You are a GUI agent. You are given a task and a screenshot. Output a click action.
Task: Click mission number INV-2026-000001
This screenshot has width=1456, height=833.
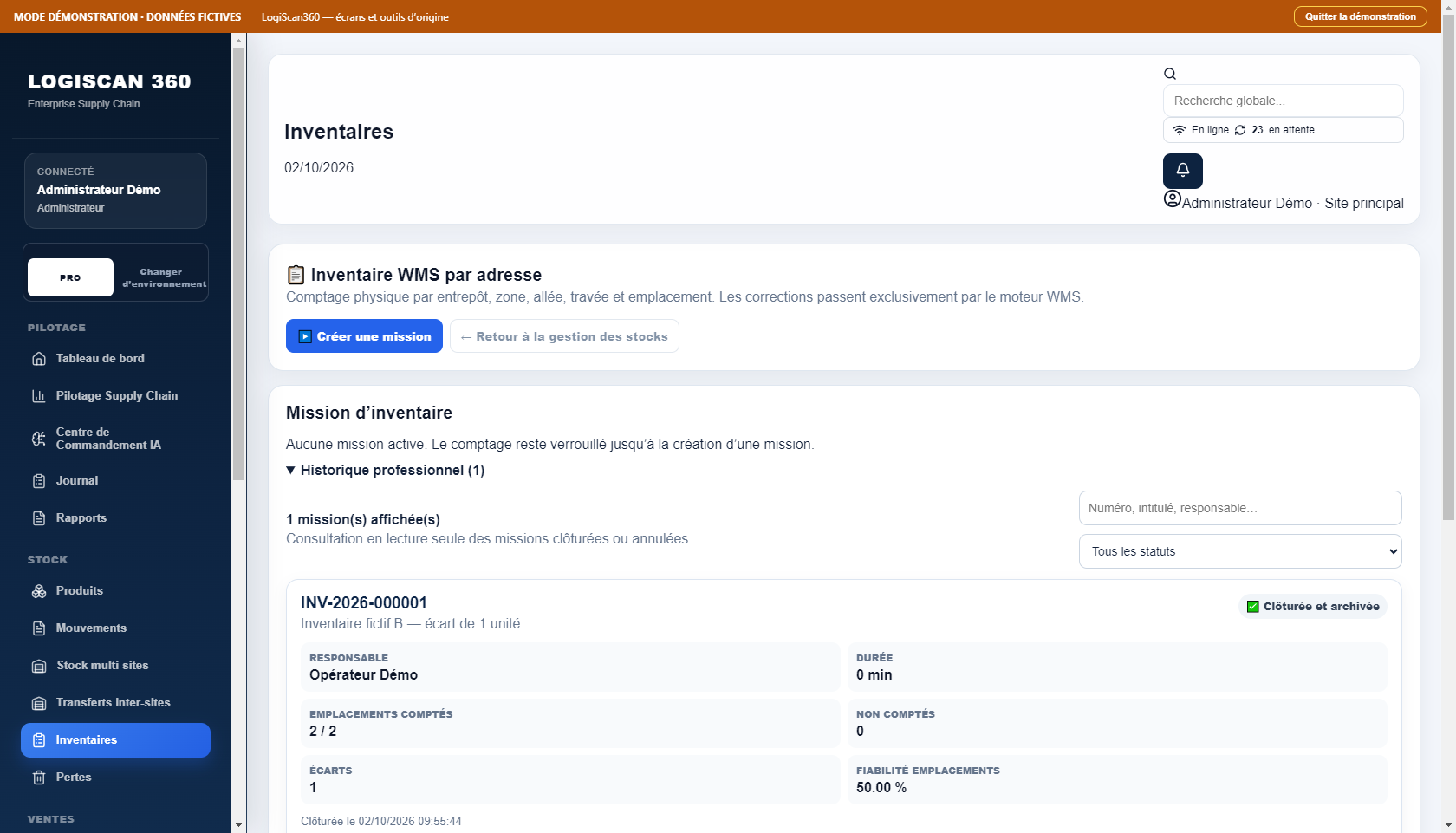click(364, 602)
